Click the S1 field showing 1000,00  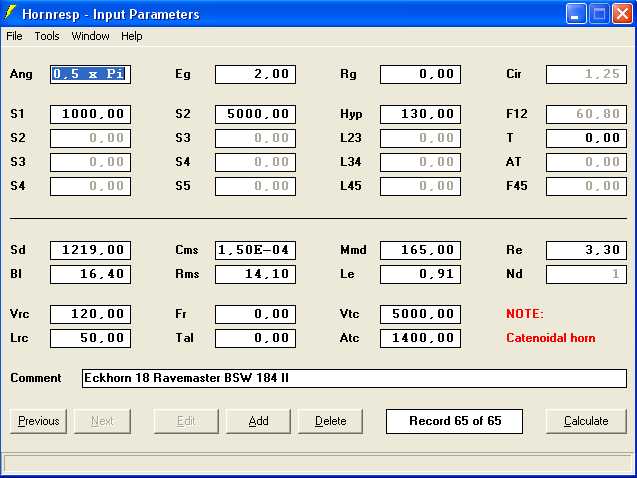[x=90, y=114]
